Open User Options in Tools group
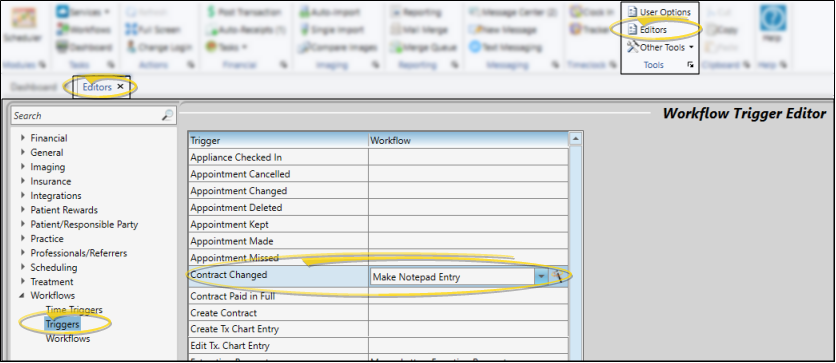Viewport: 836px width, 363px height. click(x=659, y=12)
